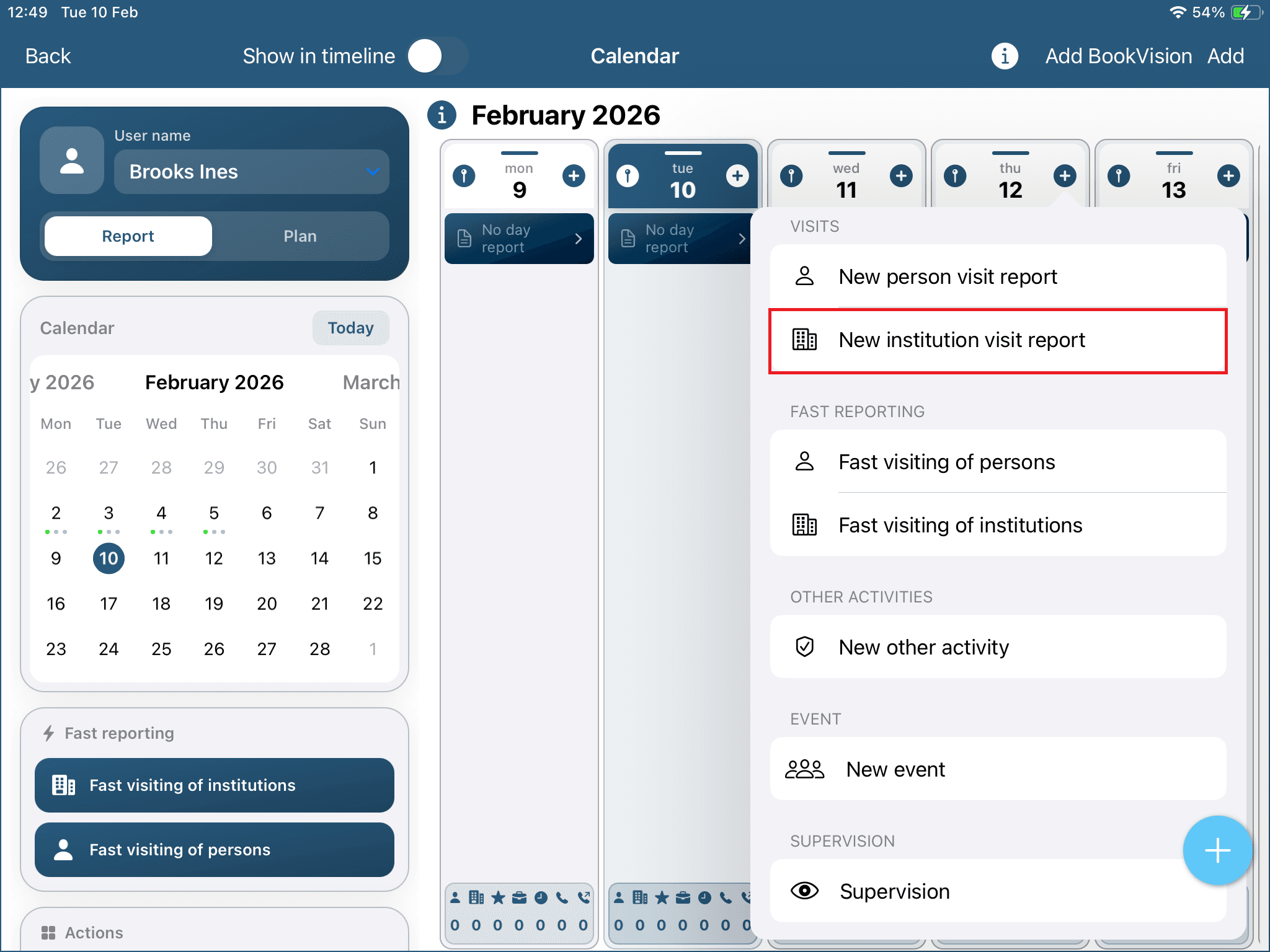Screen dimensions: 1270x952
Task: Tap the Today button
Action: [x=350, y=328]
